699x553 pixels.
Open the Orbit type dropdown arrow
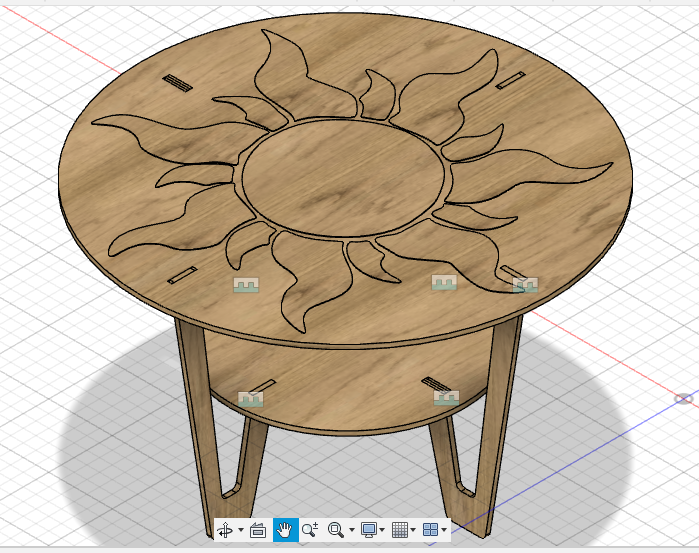click(241, 530)
